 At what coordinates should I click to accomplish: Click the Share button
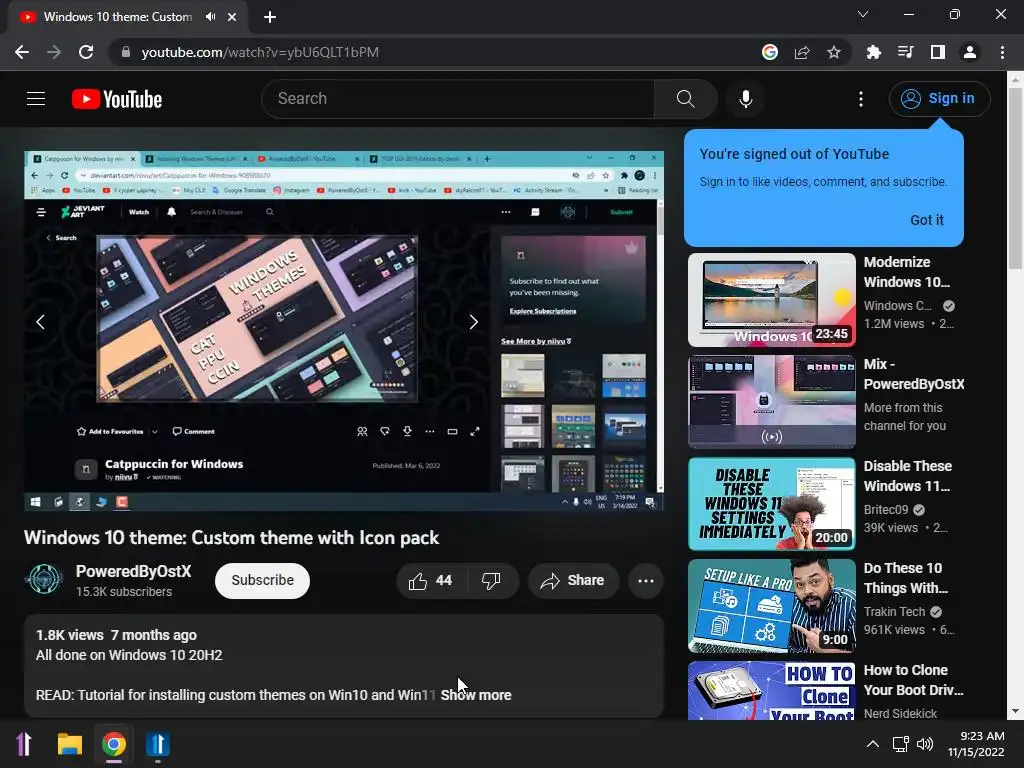[x=573, y=581]
